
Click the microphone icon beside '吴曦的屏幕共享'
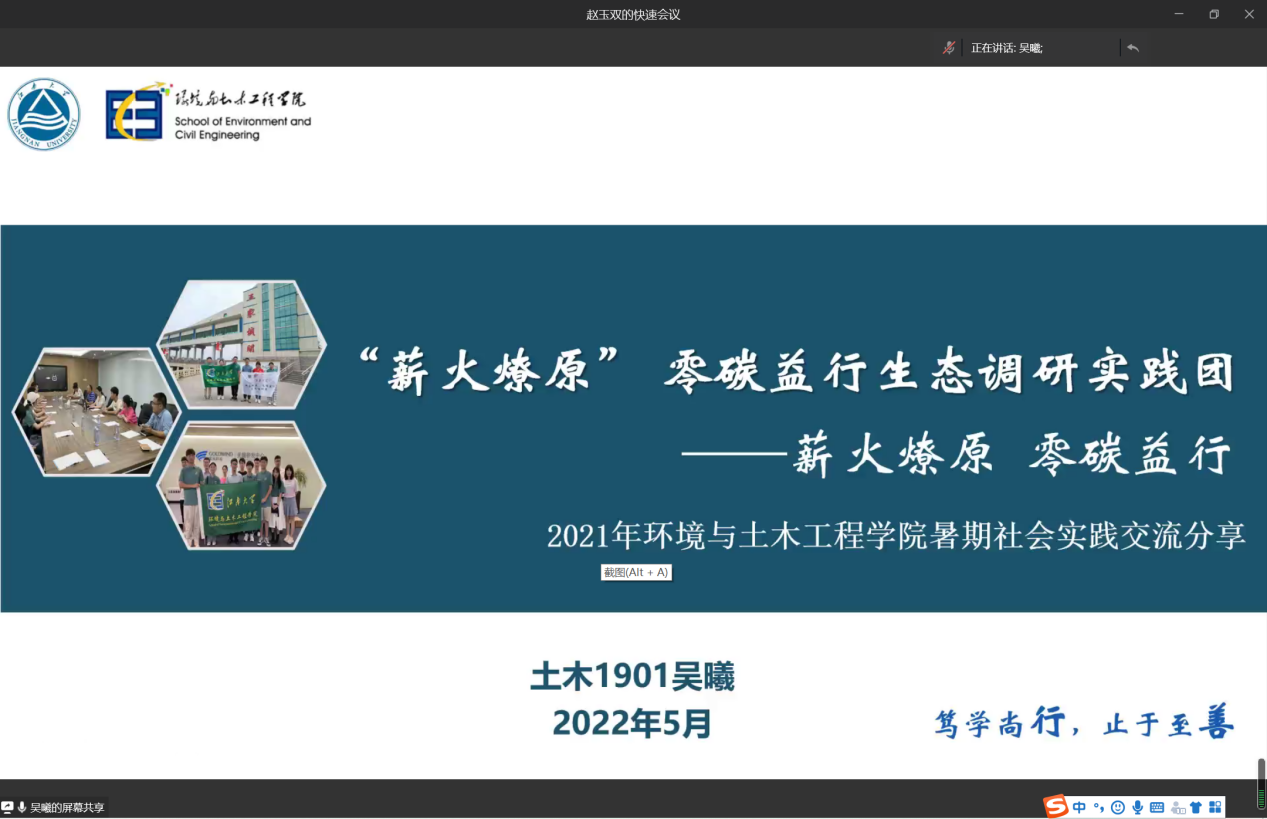point(22,807)
